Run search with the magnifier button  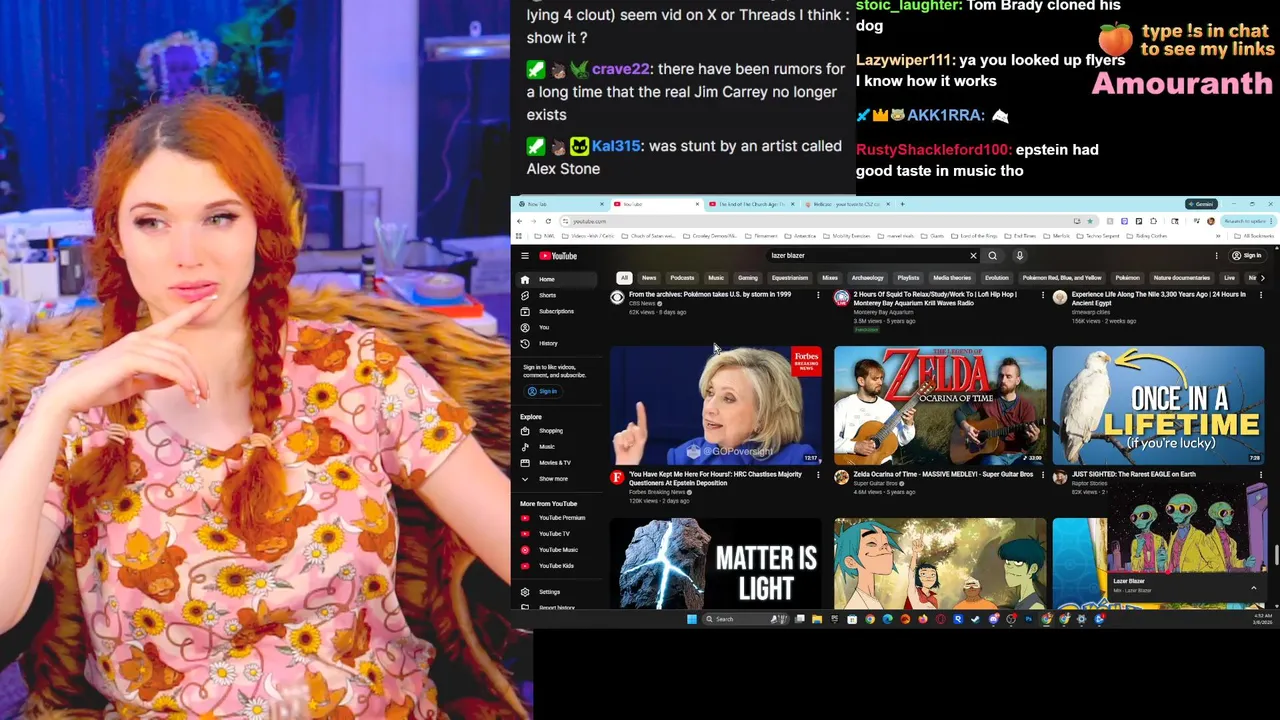pos(992,256)
